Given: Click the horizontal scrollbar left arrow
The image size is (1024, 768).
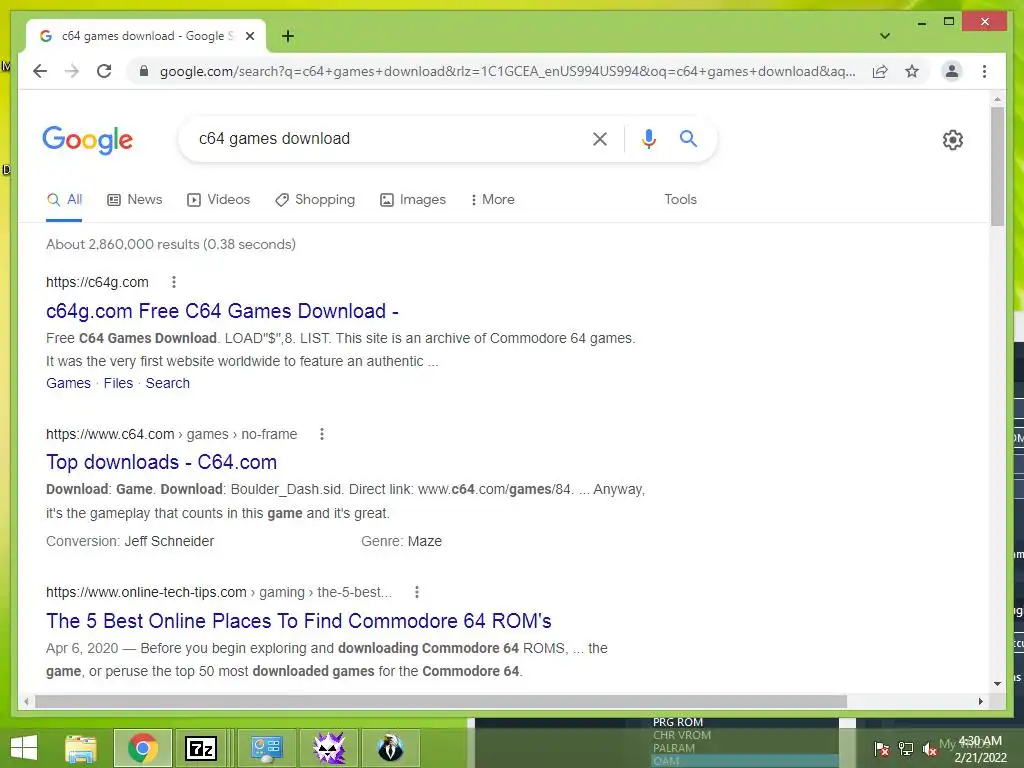Looking at the screenshot, I should pyautogui.click(x=26, y=701).
